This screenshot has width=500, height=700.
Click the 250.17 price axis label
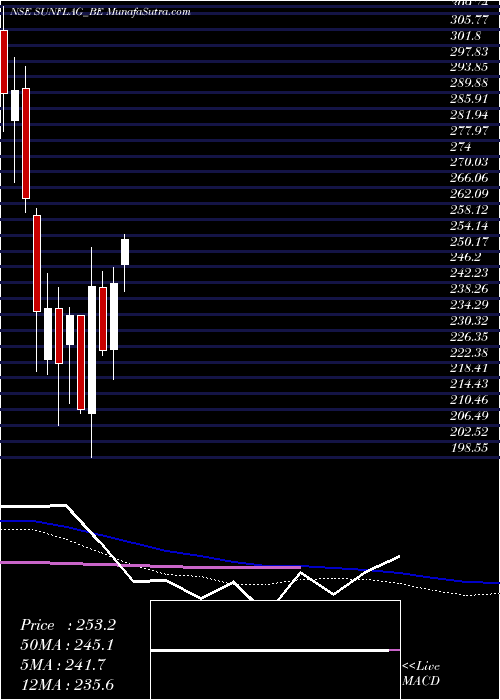coord(469,242)
